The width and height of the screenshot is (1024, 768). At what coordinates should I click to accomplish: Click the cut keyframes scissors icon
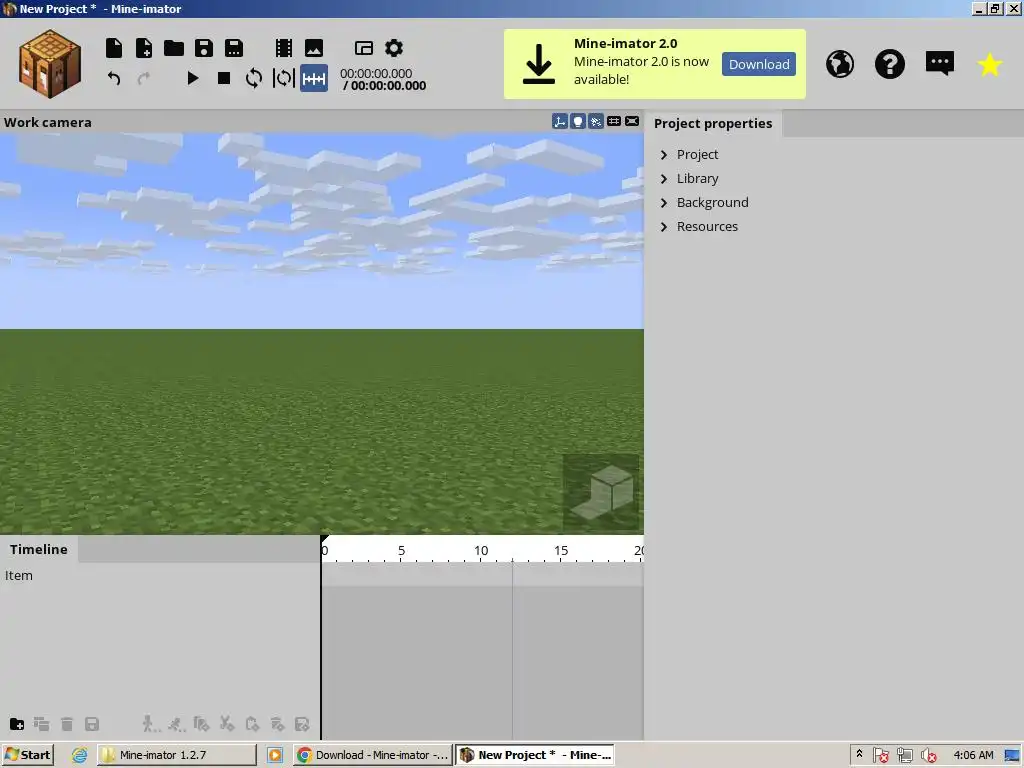pyautogui.click(x=227, y=724)
